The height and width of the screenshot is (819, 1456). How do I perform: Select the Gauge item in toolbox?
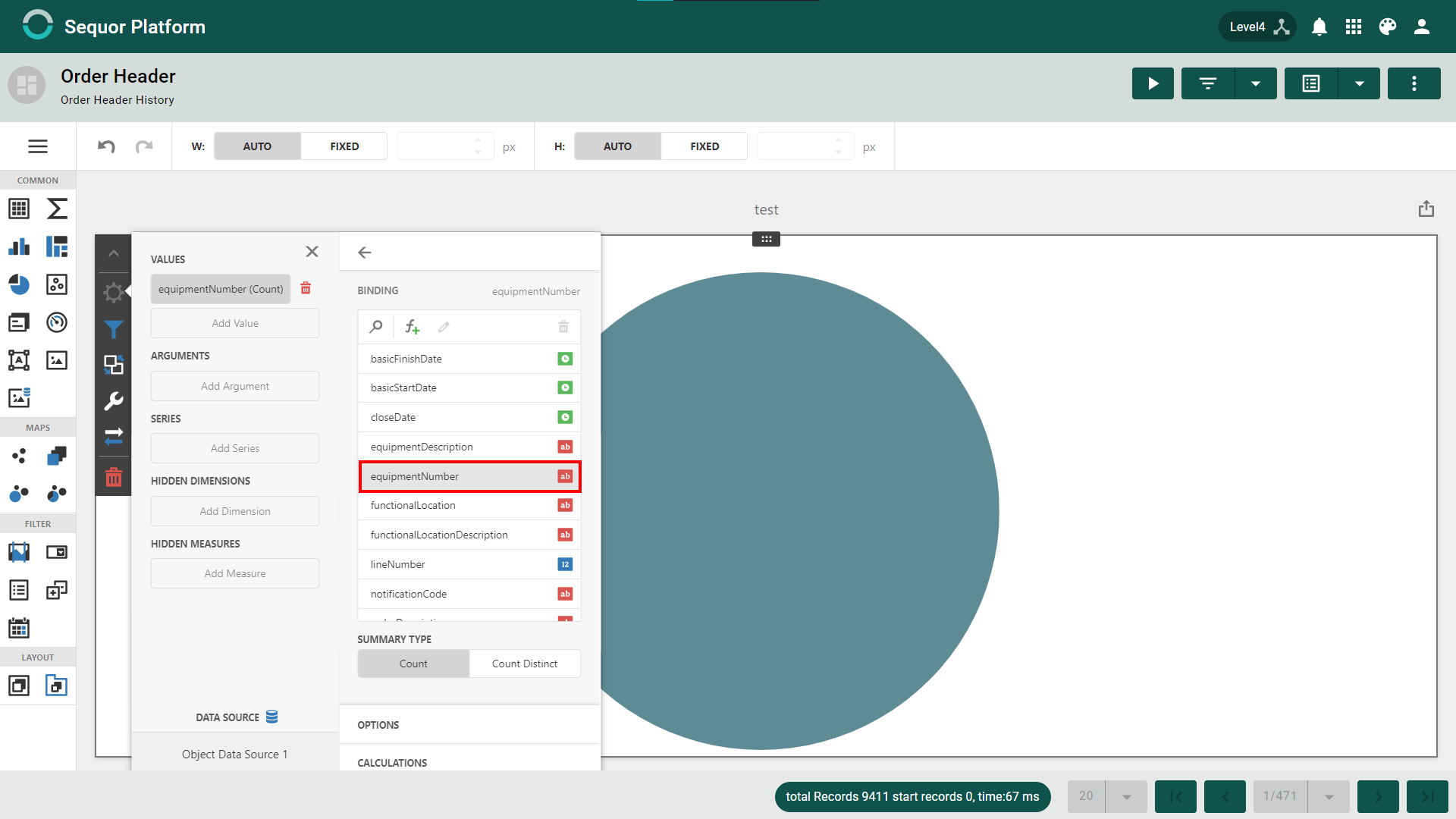[57, 322]
